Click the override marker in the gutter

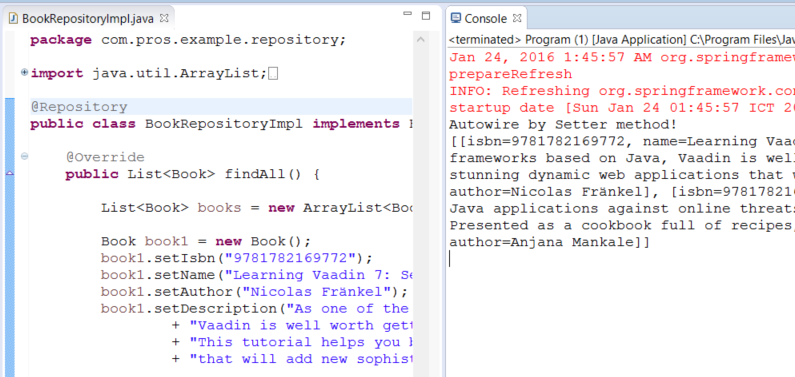pos(10,174)
